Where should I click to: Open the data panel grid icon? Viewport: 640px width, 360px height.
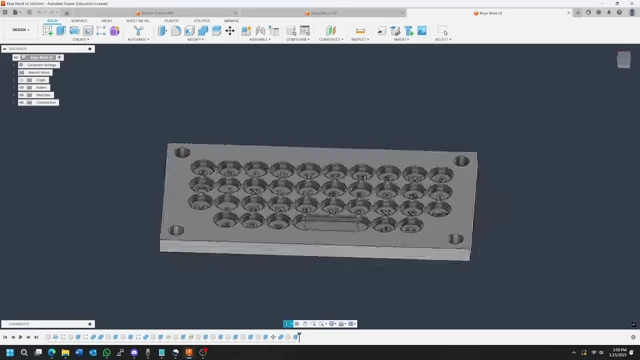point(5,13)
